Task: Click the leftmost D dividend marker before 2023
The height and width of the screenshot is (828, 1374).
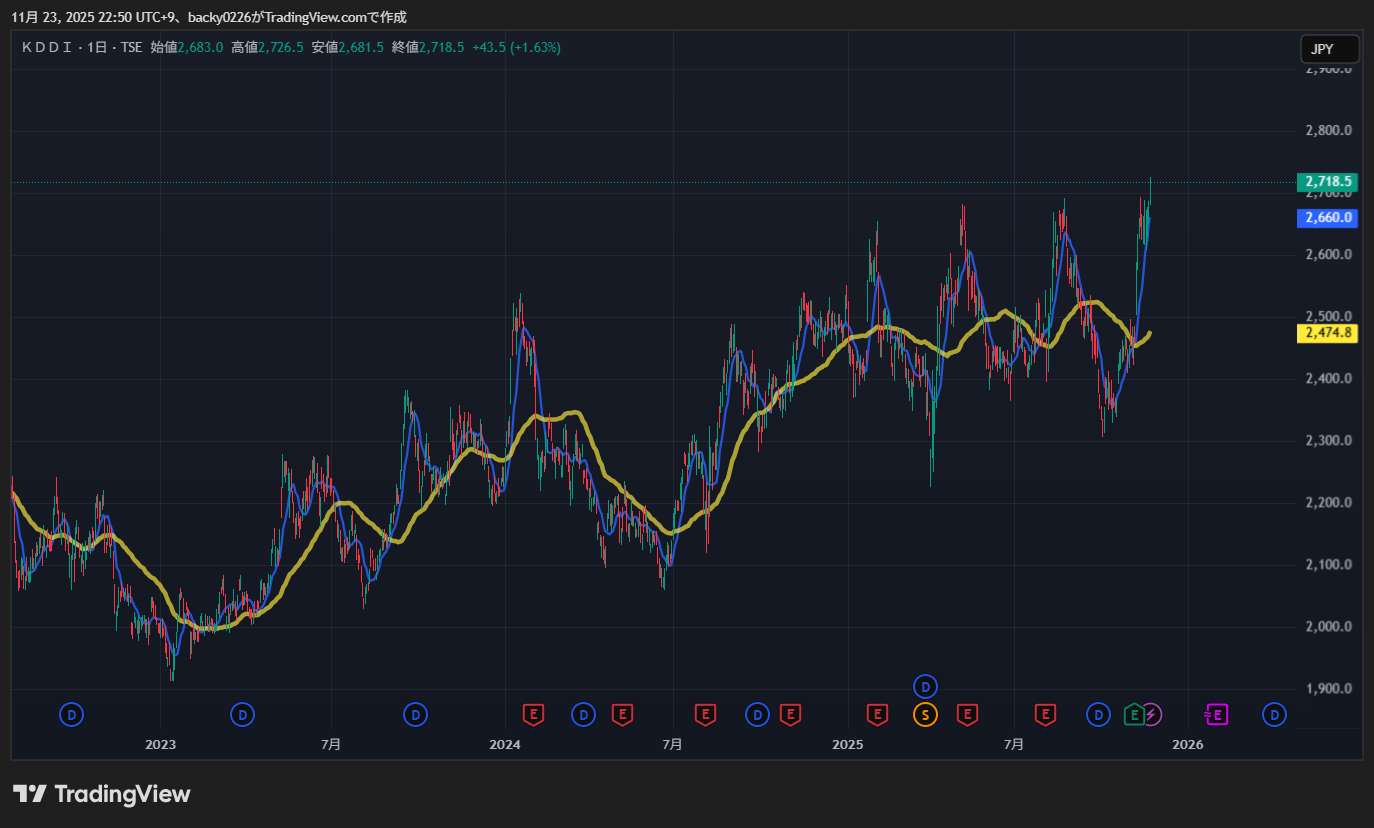Action: (x=71, y=714)
